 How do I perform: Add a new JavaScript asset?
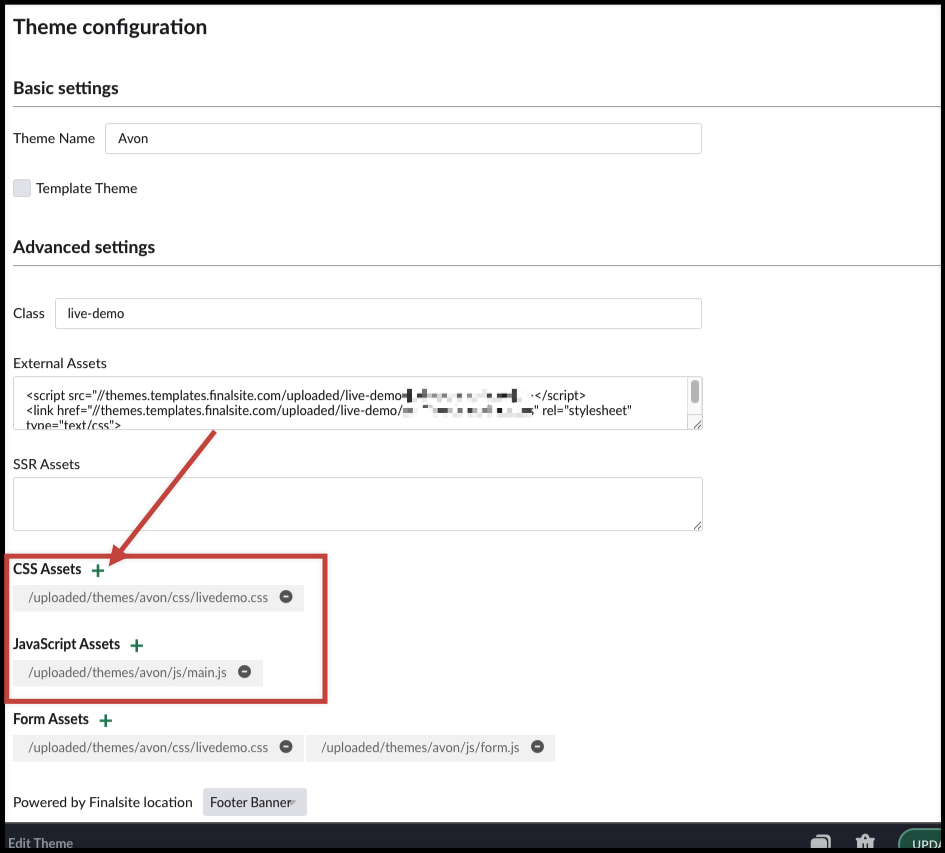pyautogui.click(x=137, y=646)
